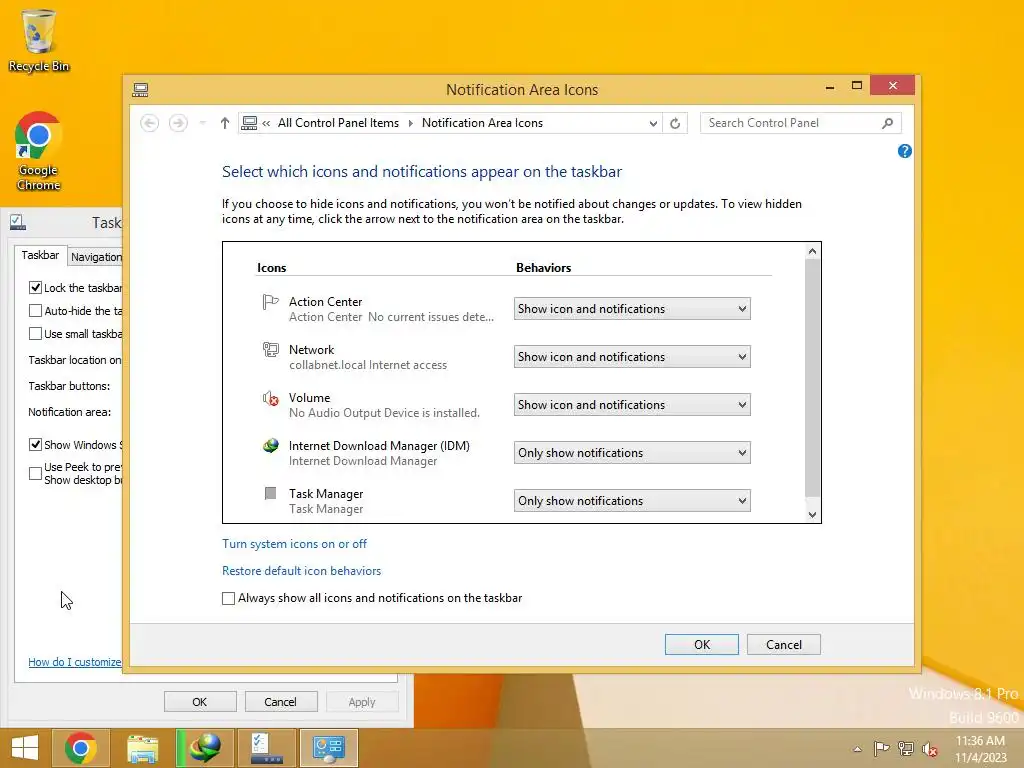Go up one level with the up arrow
This screenshot has width=1024, height=768.
click(225, 123)
